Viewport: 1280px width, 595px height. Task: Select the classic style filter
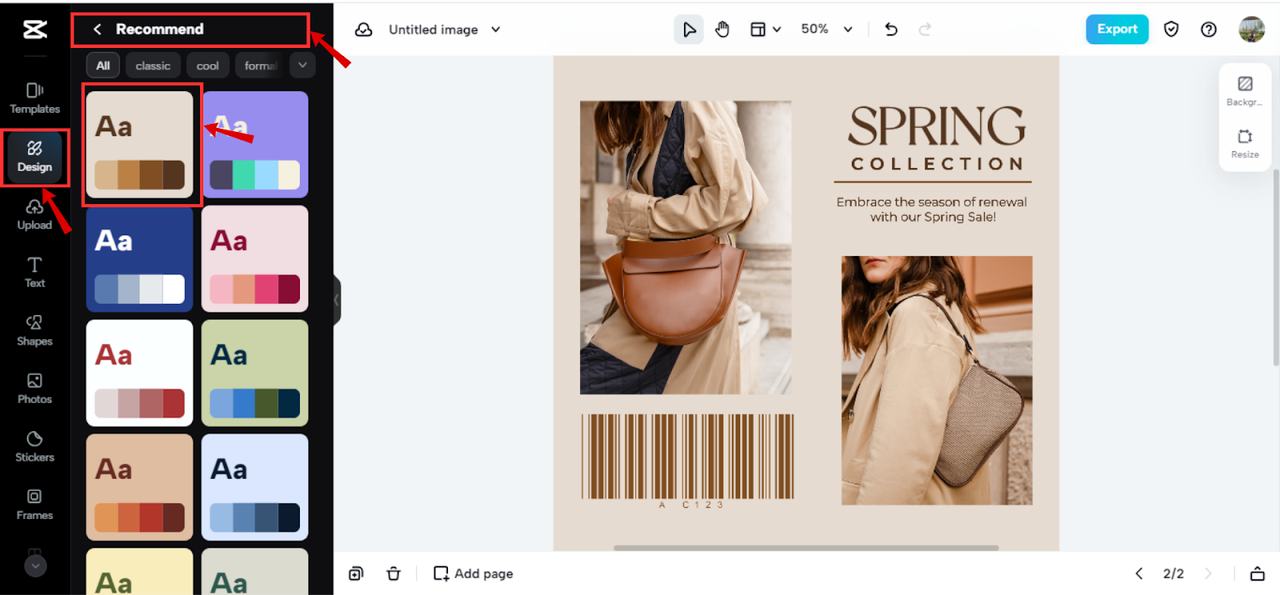click(153, 66)
